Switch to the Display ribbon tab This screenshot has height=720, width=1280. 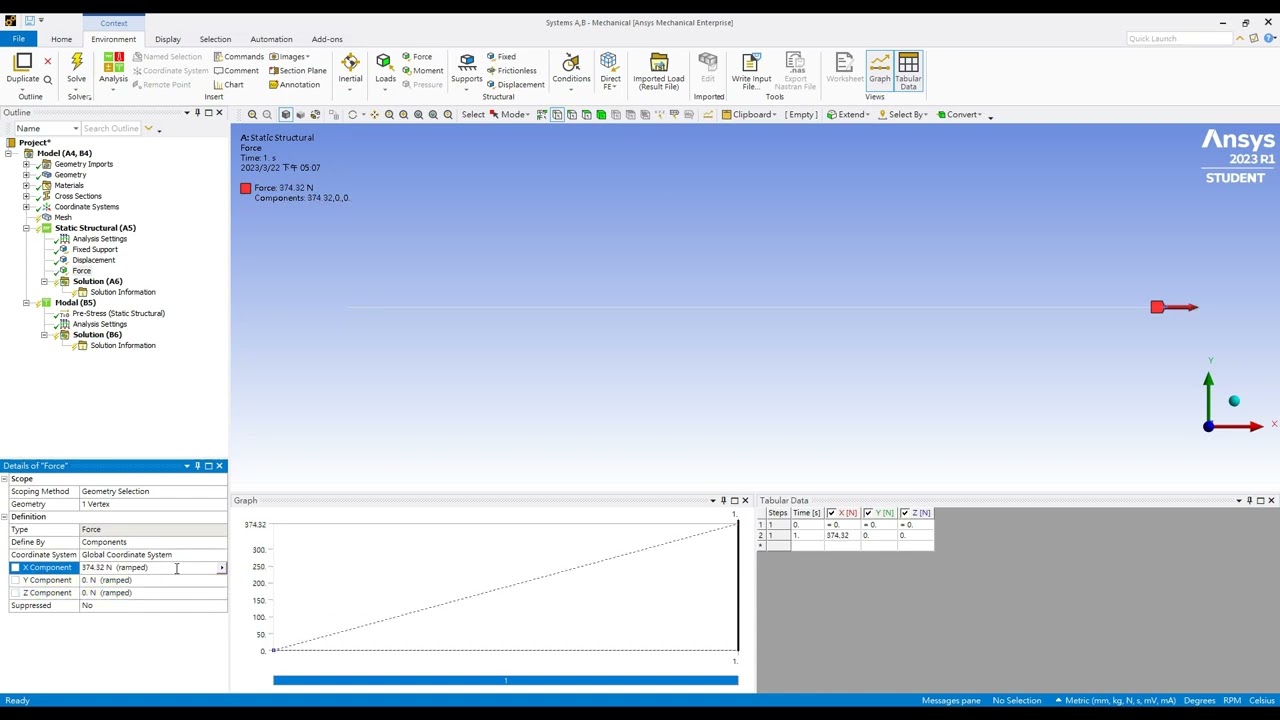coord(167,39)
